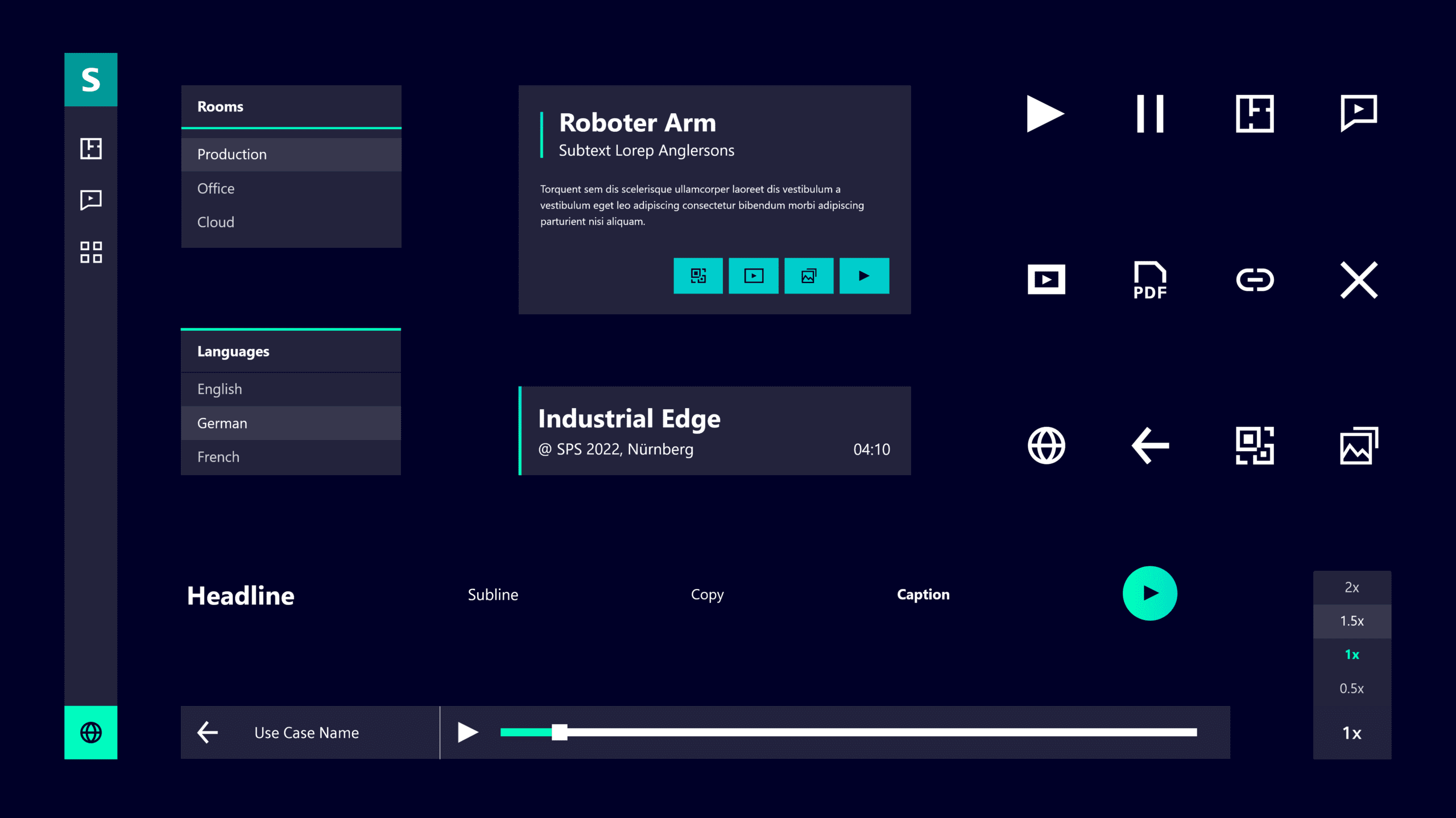Click the large left arrow icon

[x=1150, y=446]
